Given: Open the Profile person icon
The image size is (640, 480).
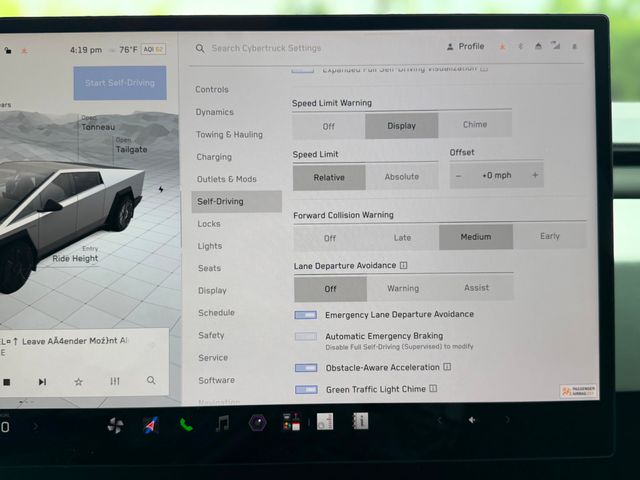Looking at the screenshot, I should (450, 47).
